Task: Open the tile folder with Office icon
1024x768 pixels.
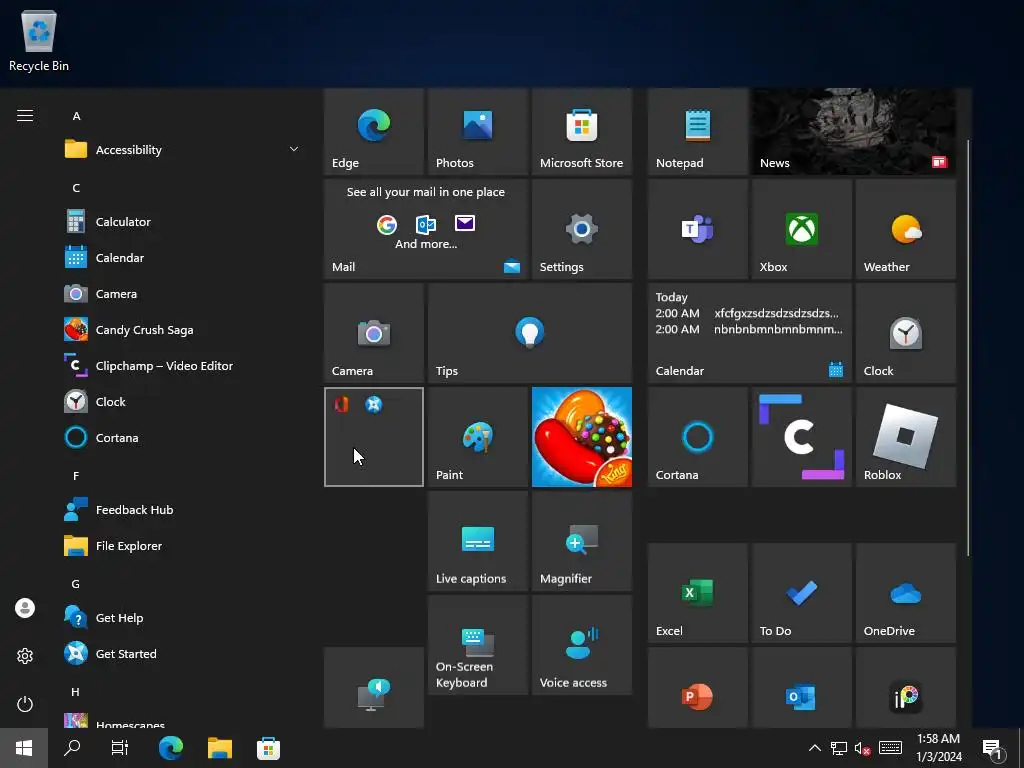Action: (374, 437)
